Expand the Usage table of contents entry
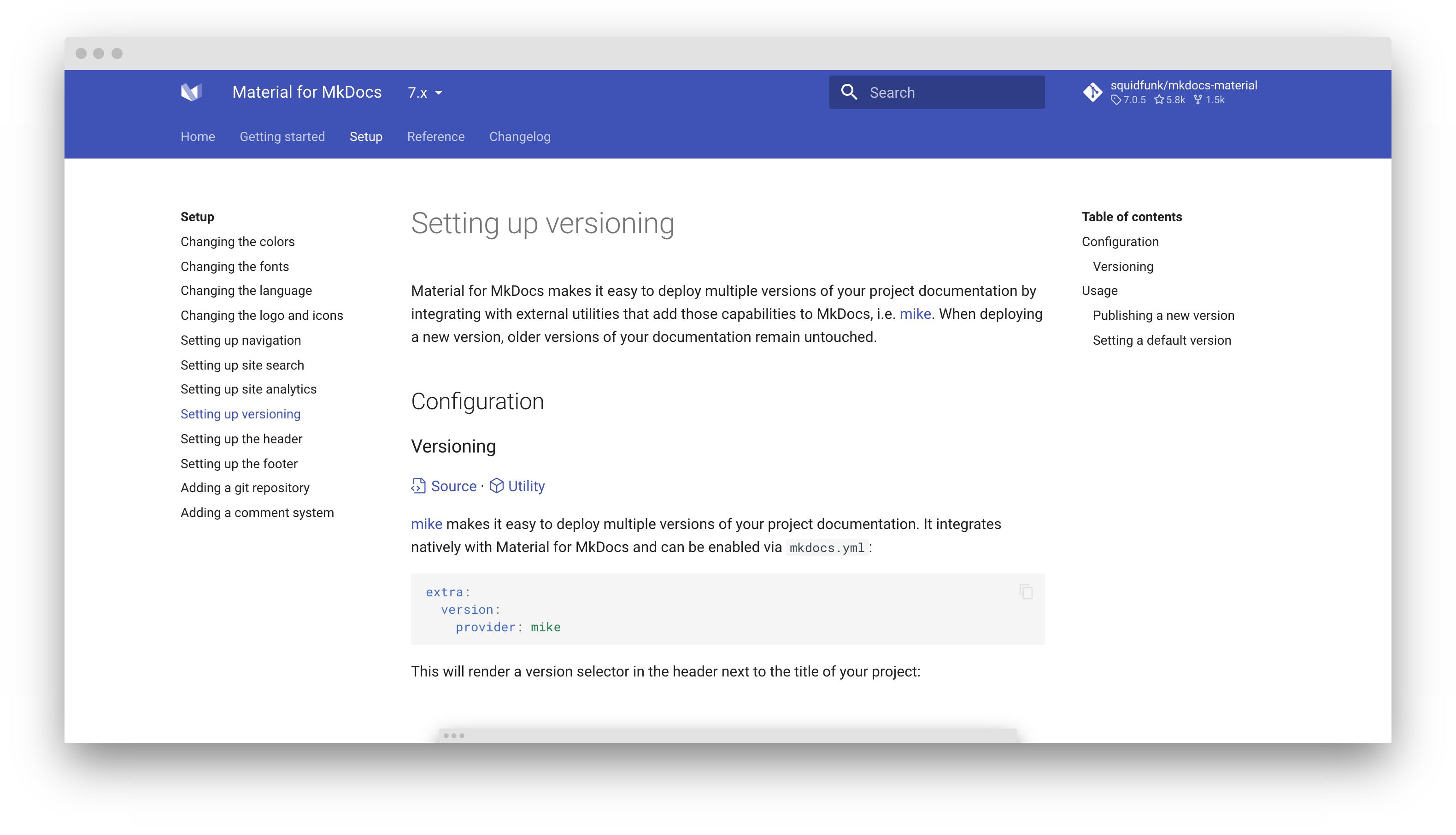 1099,290
